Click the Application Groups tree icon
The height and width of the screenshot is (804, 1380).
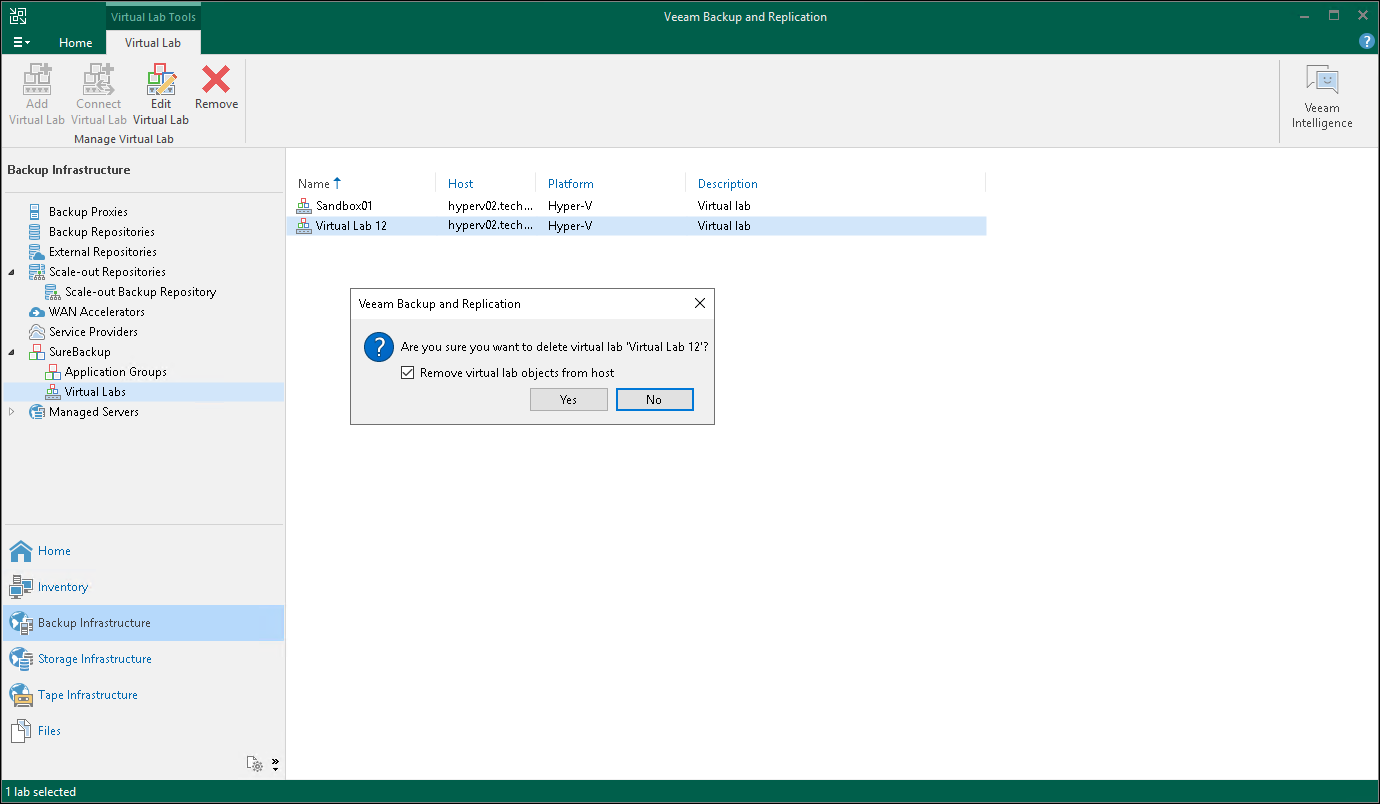(53, 372)
